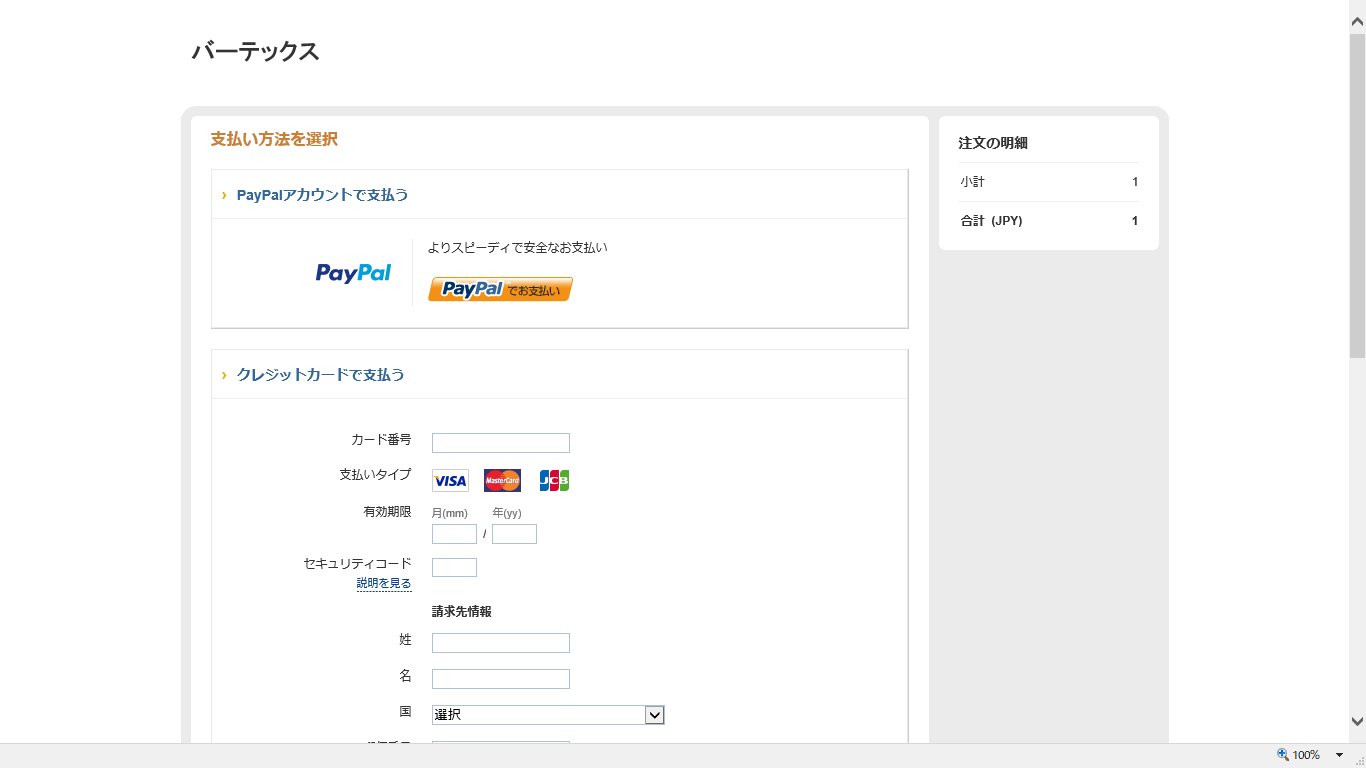Click the 支払い方法を選択 heading

[274, 139]
